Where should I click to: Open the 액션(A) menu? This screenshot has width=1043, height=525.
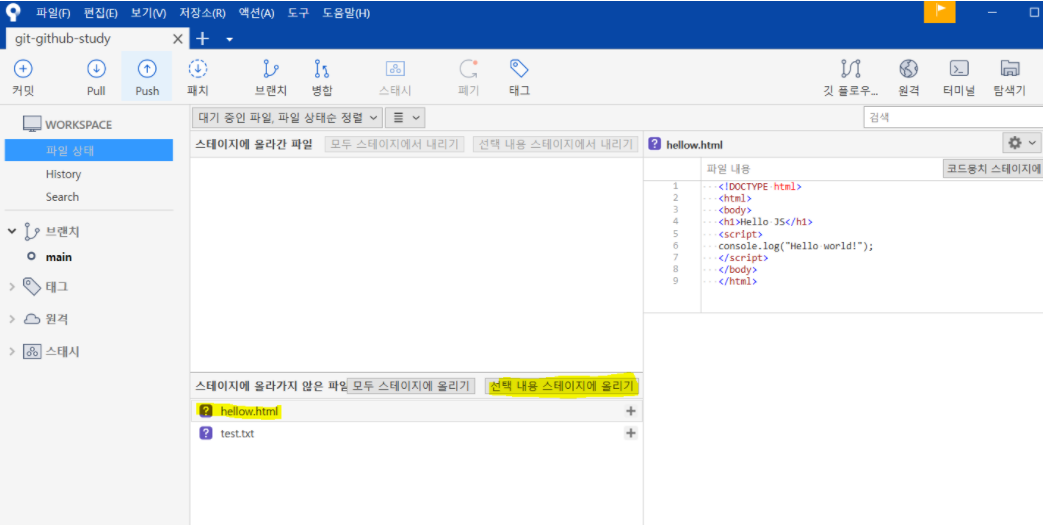[x=256, y=13]
